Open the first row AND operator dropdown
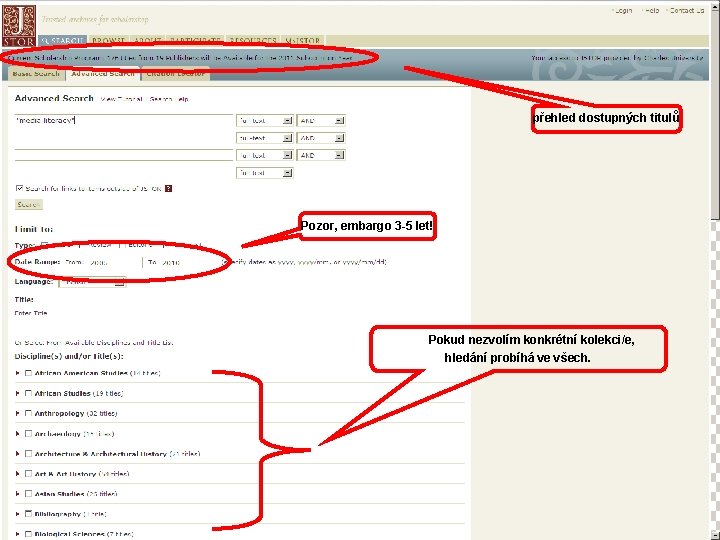Image resolution: width=720 pixels, height=540 pixels. [321, 120]
